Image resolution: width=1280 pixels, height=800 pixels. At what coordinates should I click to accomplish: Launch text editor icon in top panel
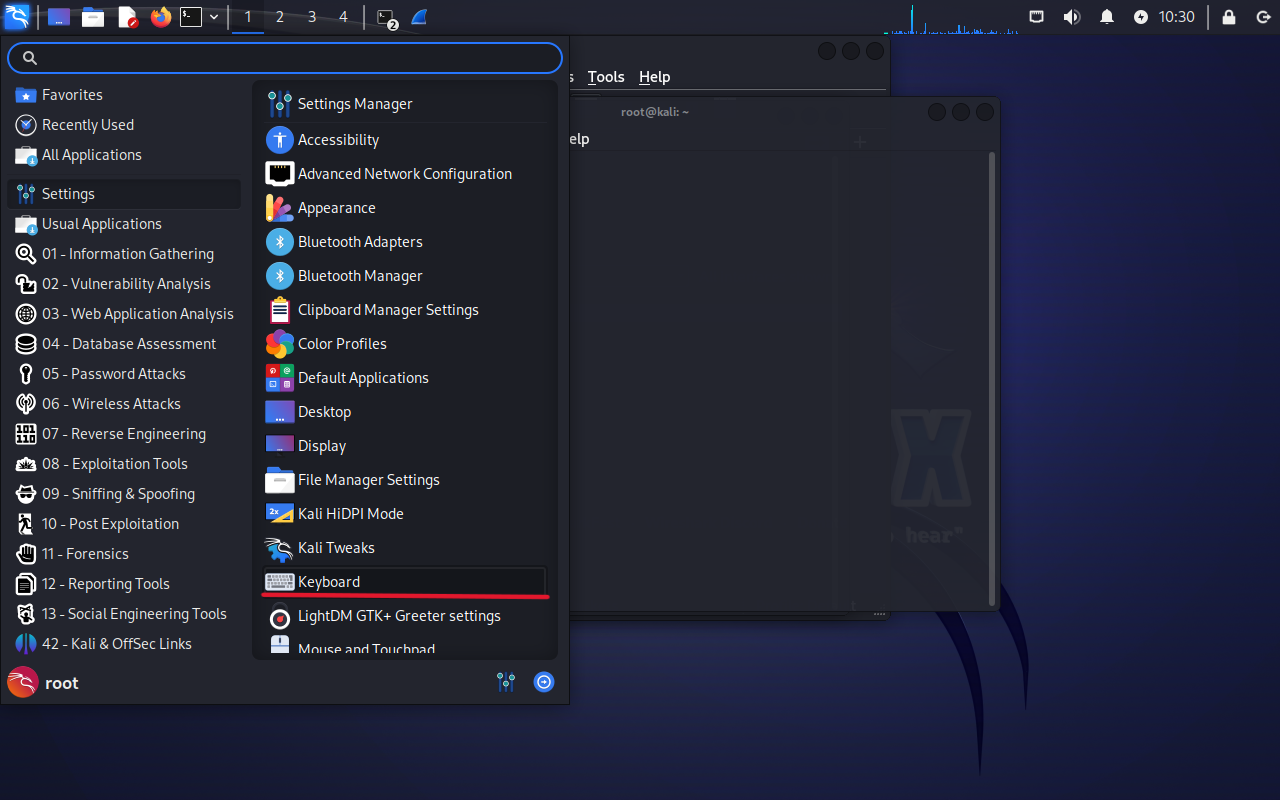click(127, 17)
